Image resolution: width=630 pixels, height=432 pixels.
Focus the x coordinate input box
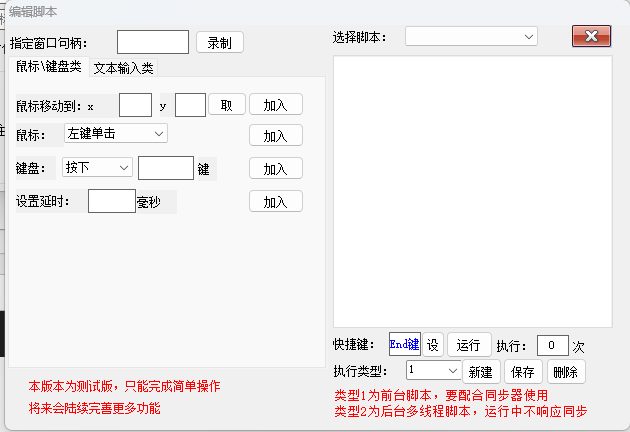click(135, 105)
